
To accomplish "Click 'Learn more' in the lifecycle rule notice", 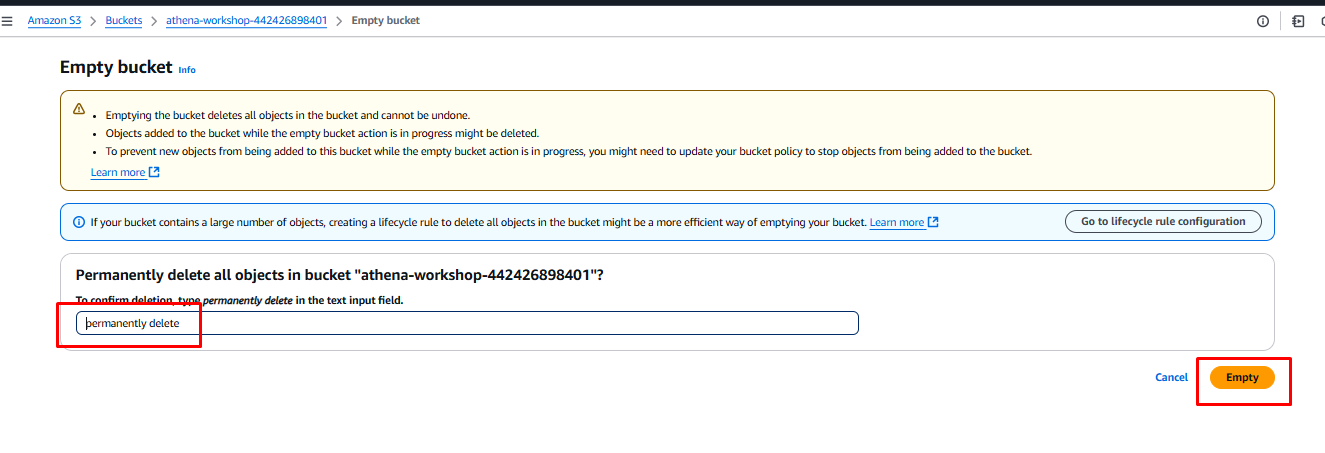I will (897, 222).
